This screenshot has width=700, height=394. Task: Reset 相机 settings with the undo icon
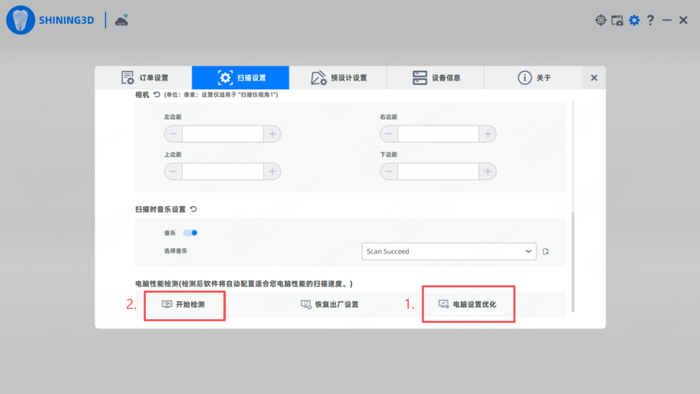click(x=157, y=95)
